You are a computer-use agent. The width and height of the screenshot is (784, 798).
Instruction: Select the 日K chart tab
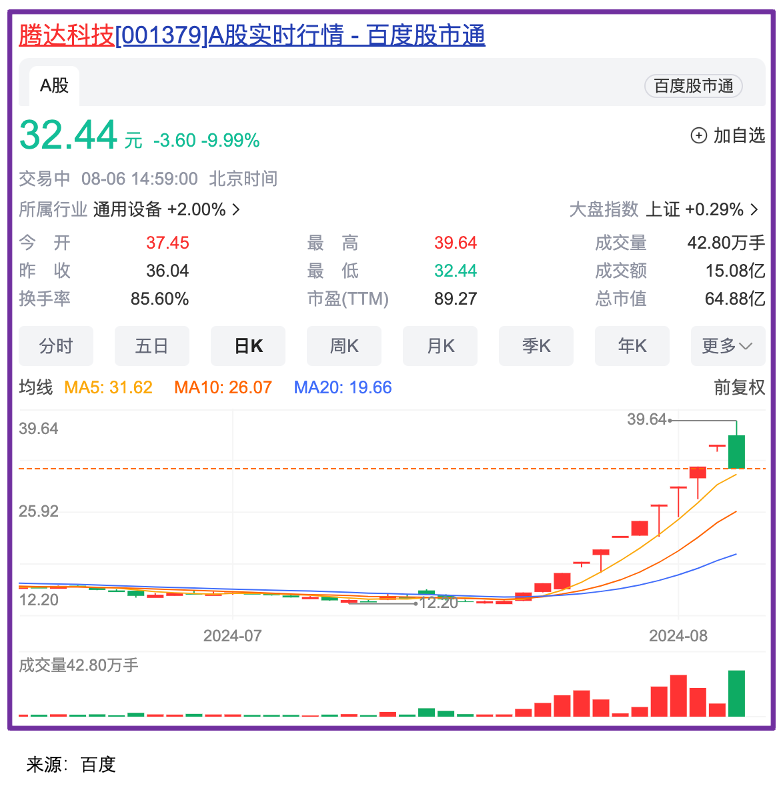248,346
